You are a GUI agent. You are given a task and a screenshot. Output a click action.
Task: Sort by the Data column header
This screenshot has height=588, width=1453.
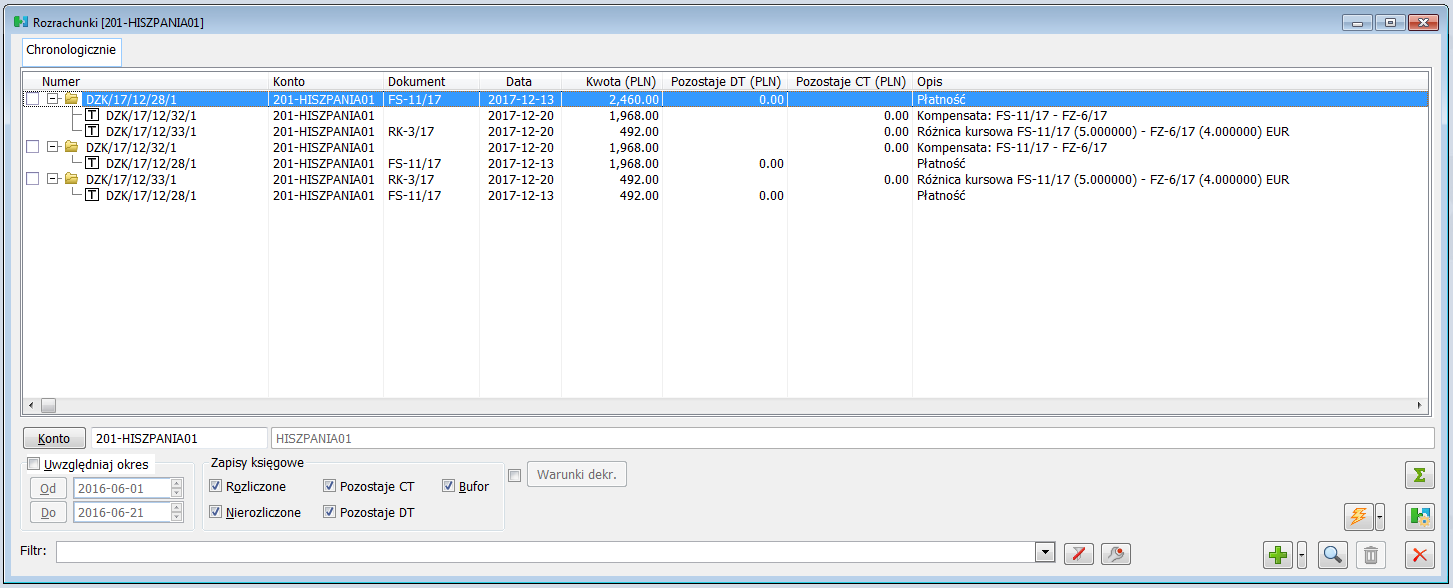point(520,81)
